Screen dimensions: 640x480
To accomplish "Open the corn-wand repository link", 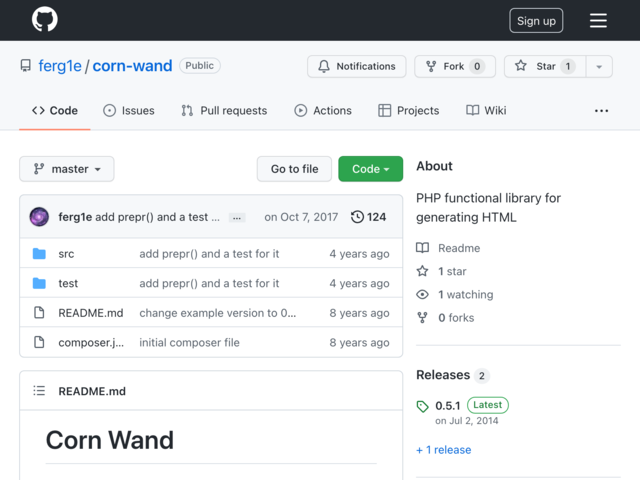I will (132, 66).
